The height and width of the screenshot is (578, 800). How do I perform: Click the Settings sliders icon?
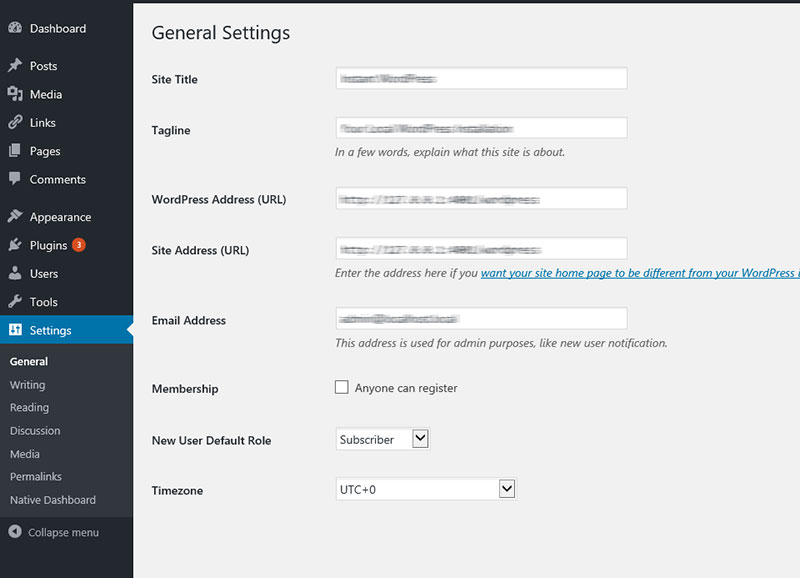15,330
